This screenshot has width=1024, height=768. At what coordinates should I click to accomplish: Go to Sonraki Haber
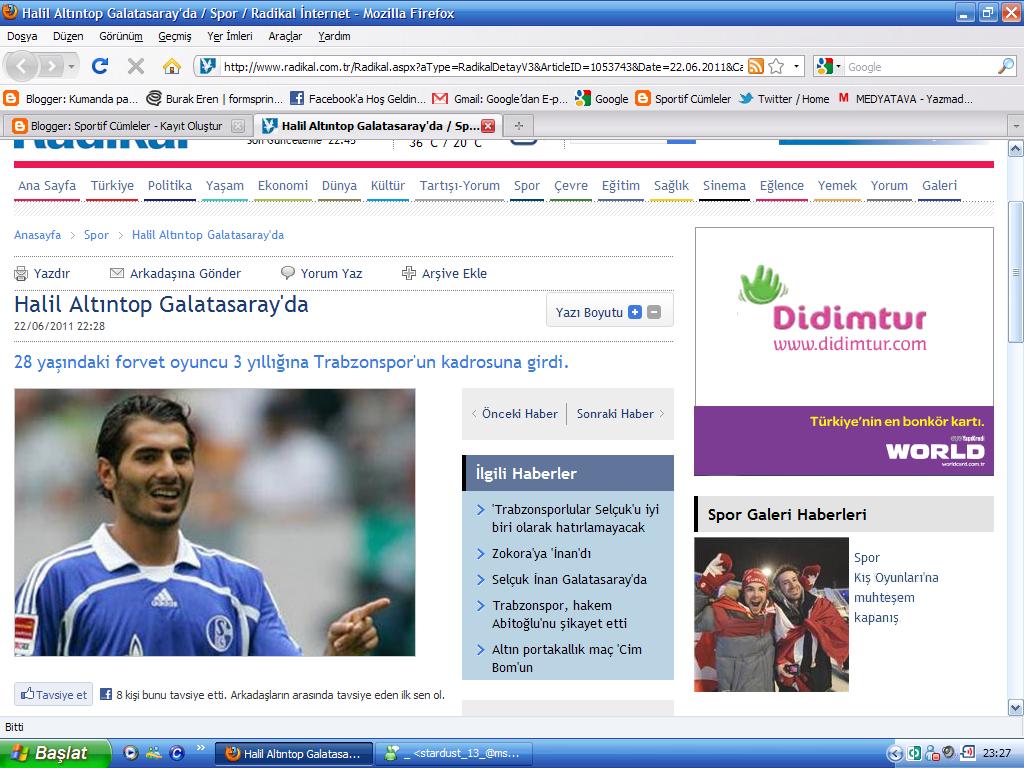pos(620,413)
